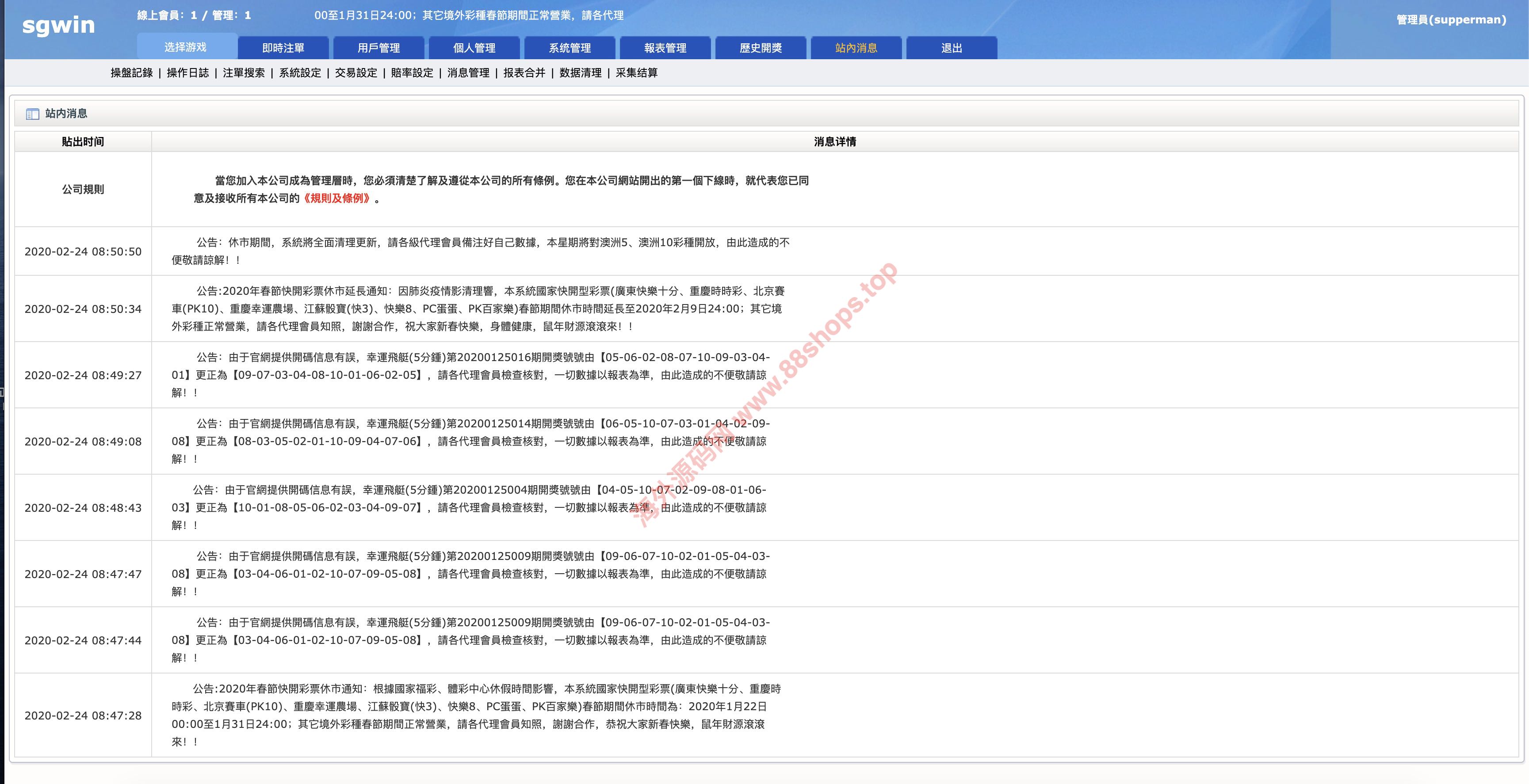Open the 系統設定 submenu link

point(300,73)
